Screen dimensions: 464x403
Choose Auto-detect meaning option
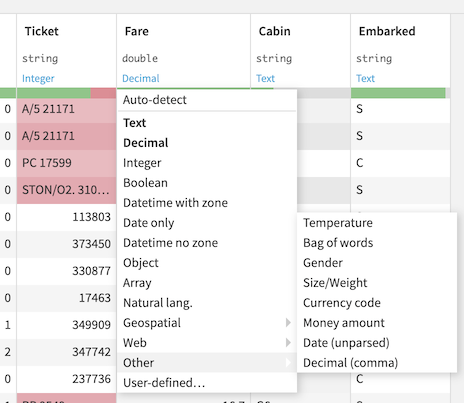207,100
